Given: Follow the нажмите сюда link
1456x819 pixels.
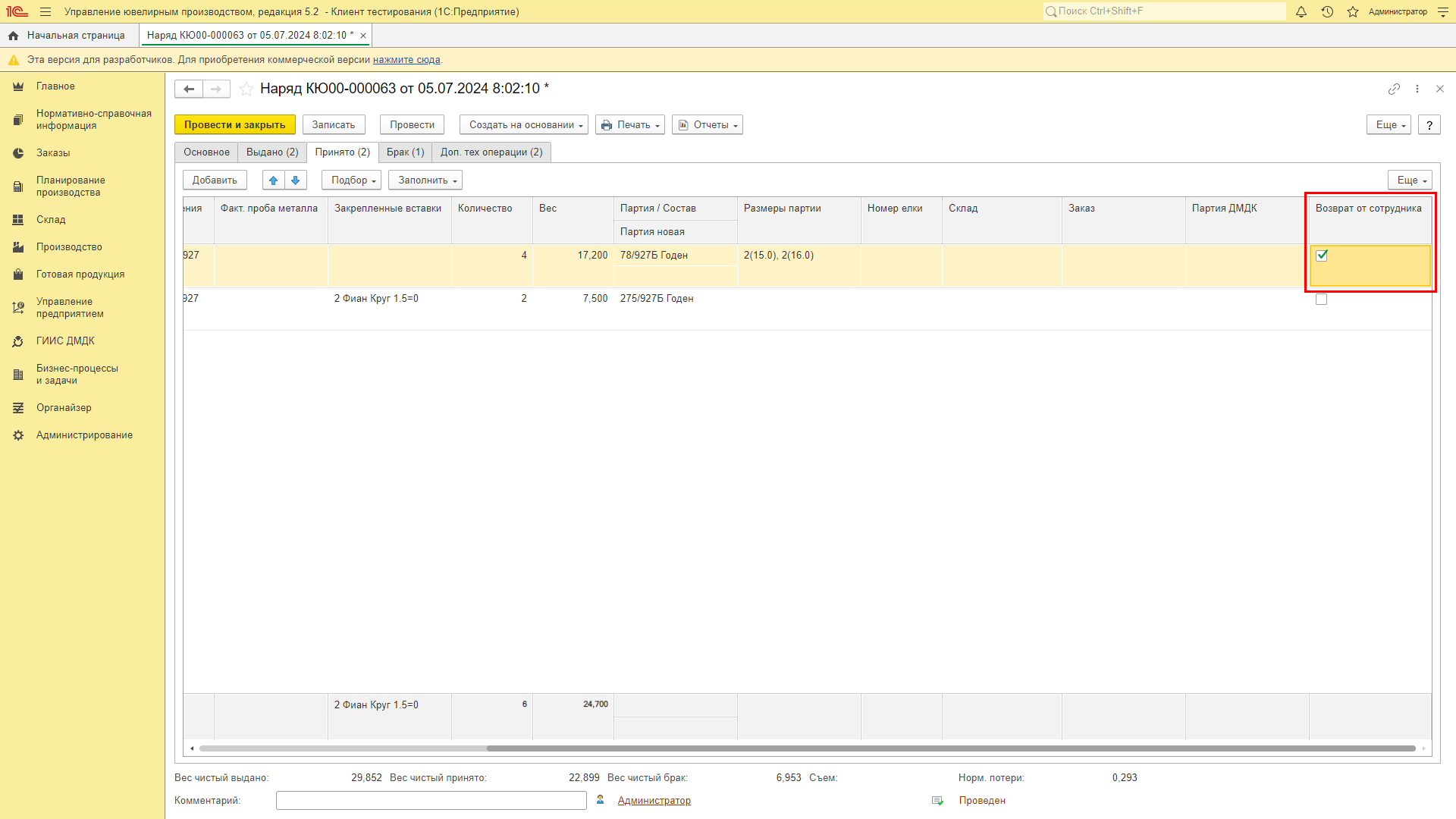Looking at the screenshot, I should pos(406,60).
